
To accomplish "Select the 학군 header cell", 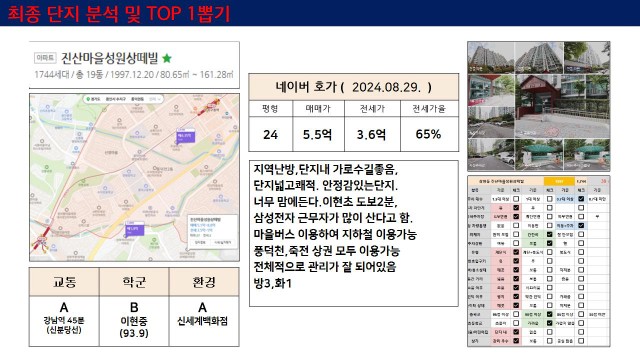I will [134, 282].
